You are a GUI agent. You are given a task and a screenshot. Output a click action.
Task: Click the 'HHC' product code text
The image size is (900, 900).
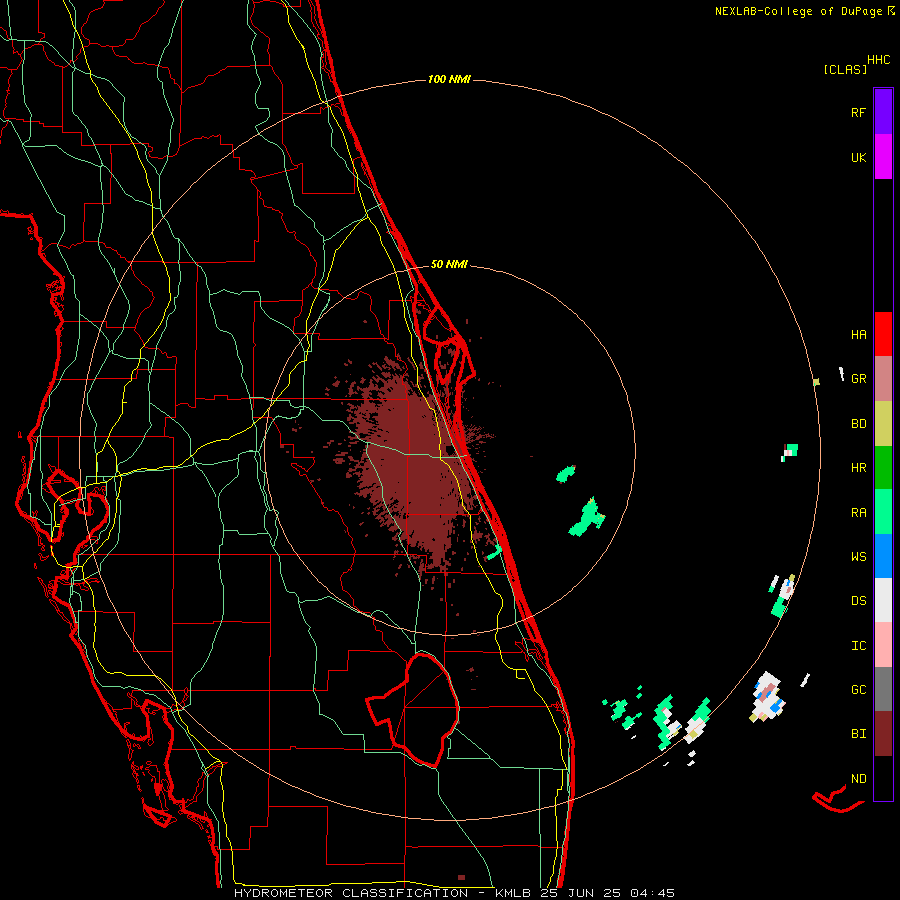[x=878, y=59]
